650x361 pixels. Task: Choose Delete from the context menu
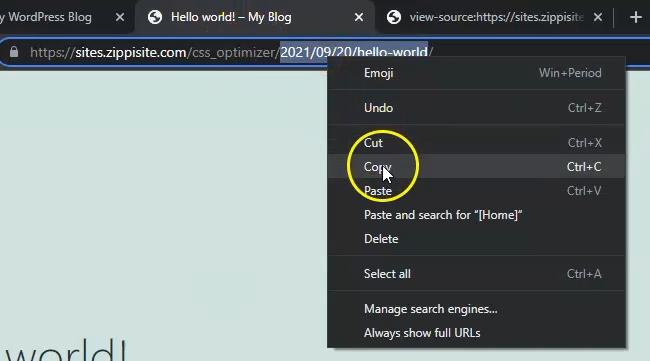(476, 239)
